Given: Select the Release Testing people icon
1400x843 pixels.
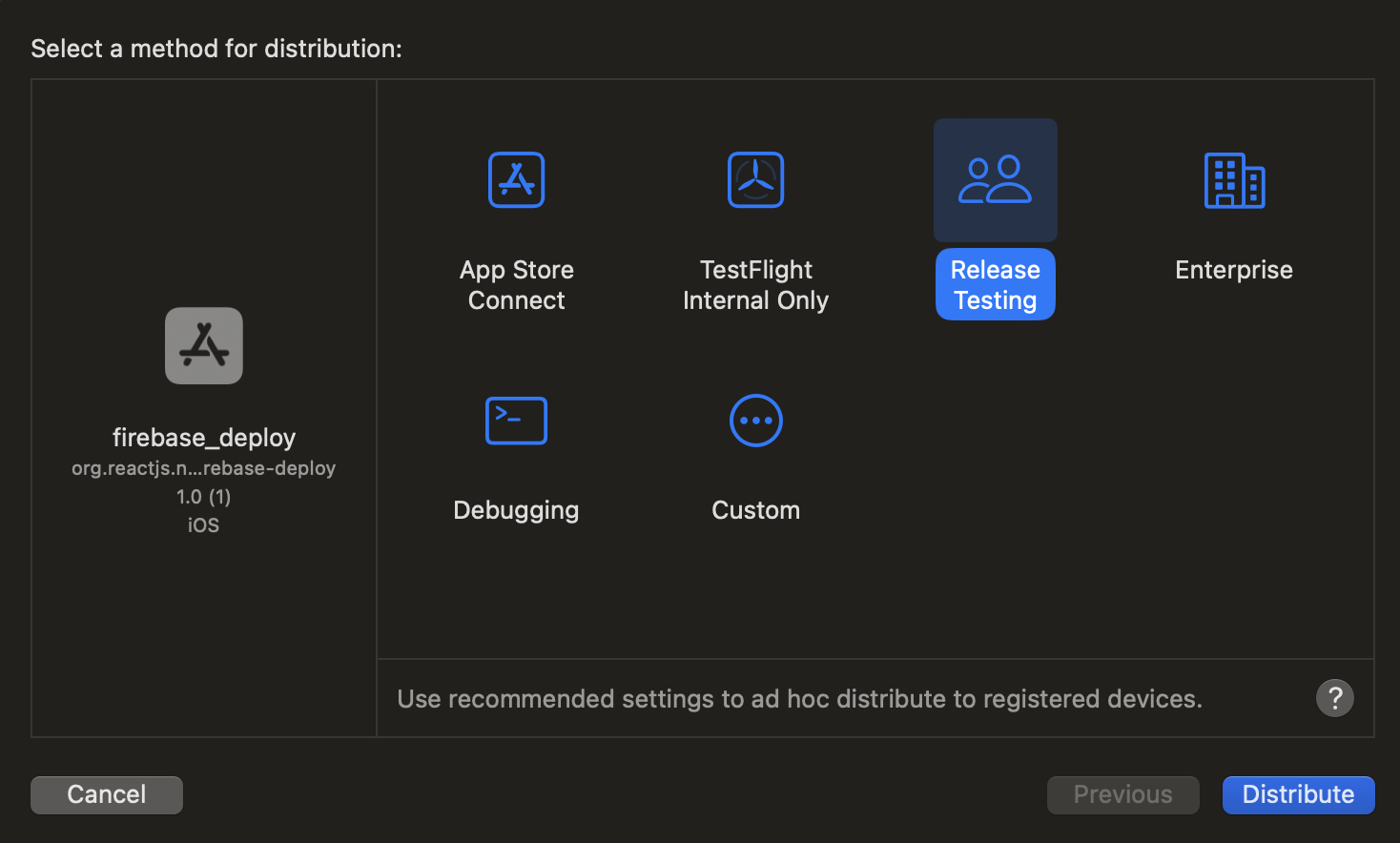Looking at the screenshot, I should click(995, 179).
